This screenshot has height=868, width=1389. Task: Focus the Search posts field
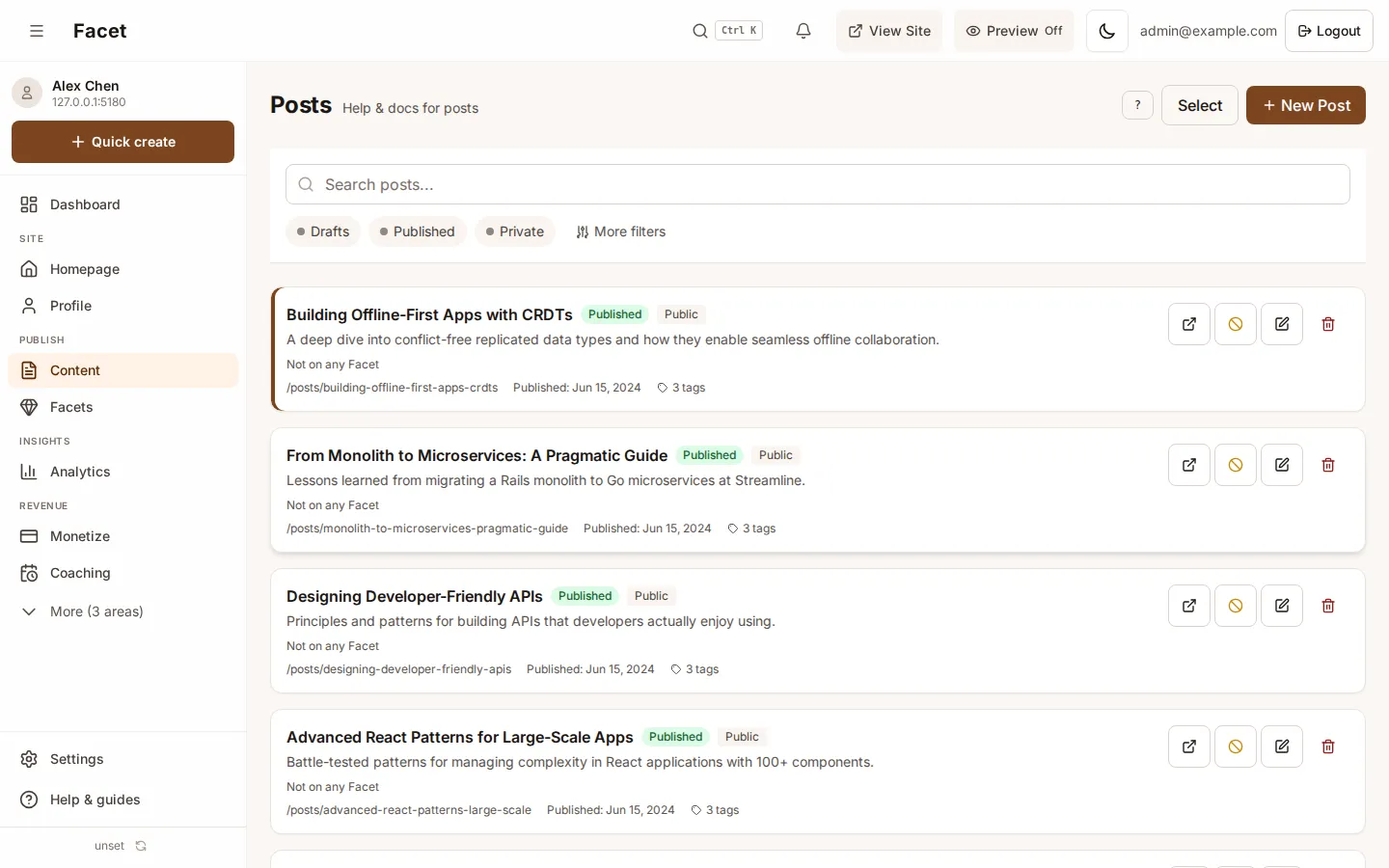(x=818, y=184)
